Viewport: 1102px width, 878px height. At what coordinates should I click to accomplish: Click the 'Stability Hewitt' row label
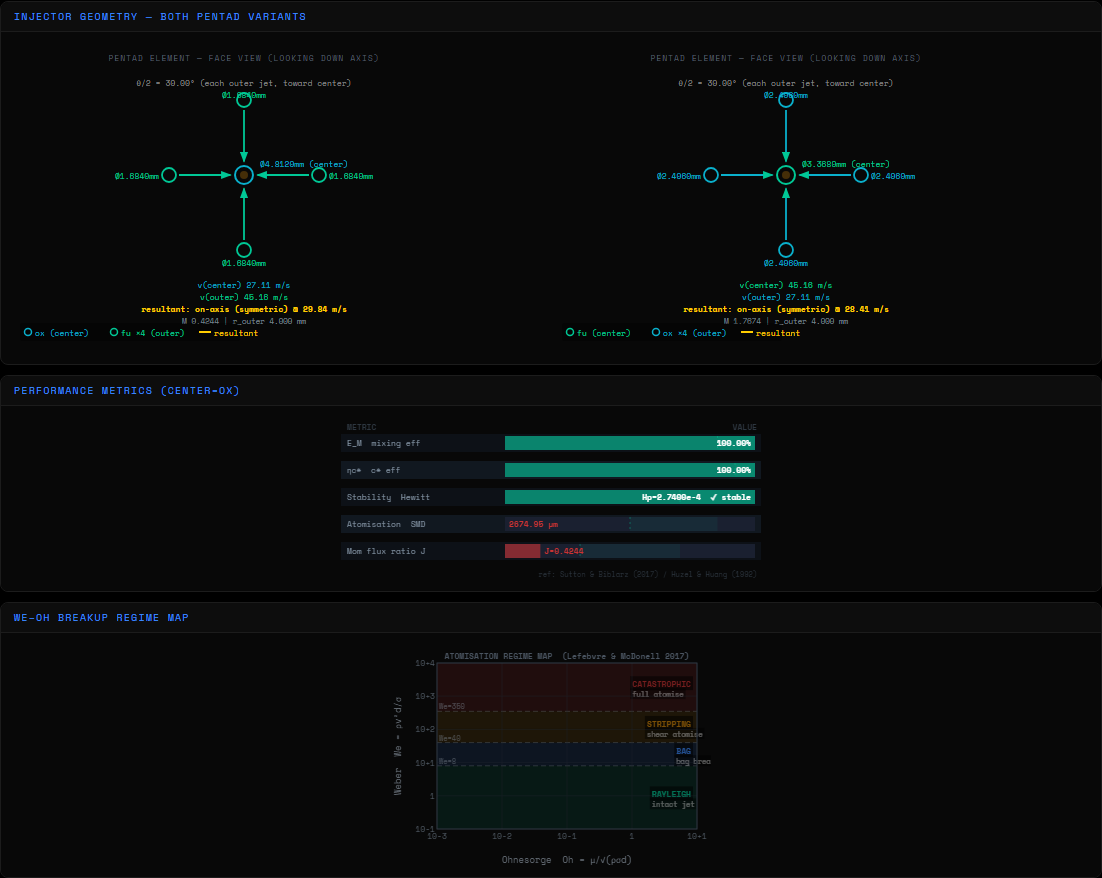coord(388,497)
